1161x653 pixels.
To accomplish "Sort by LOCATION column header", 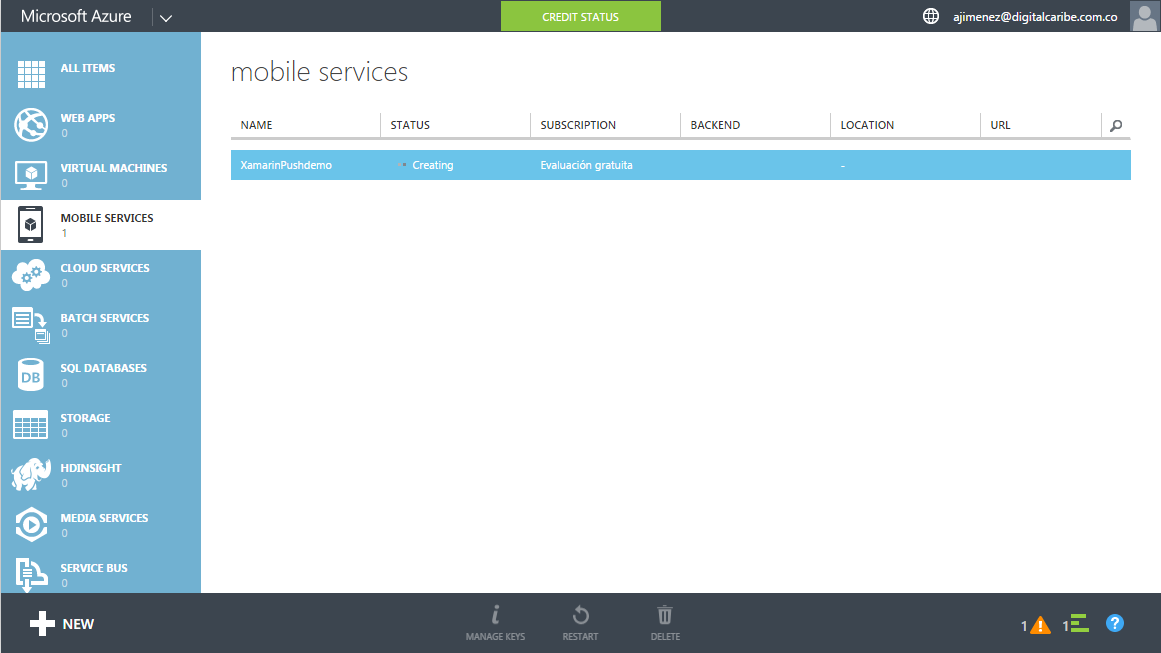I will point(867,125).
